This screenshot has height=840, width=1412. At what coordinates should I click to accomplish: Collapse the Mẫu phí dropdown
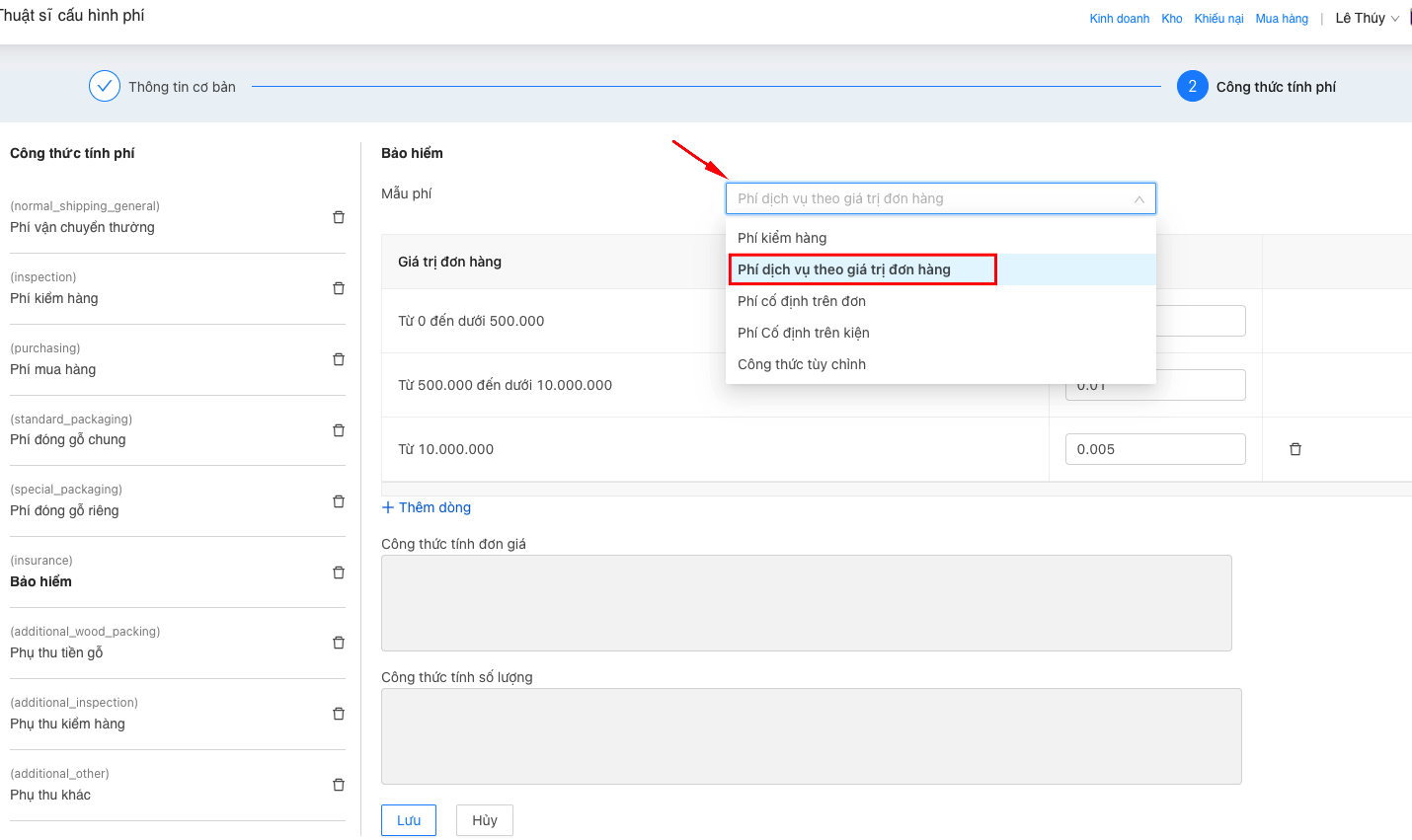[x=1138, y=199]
